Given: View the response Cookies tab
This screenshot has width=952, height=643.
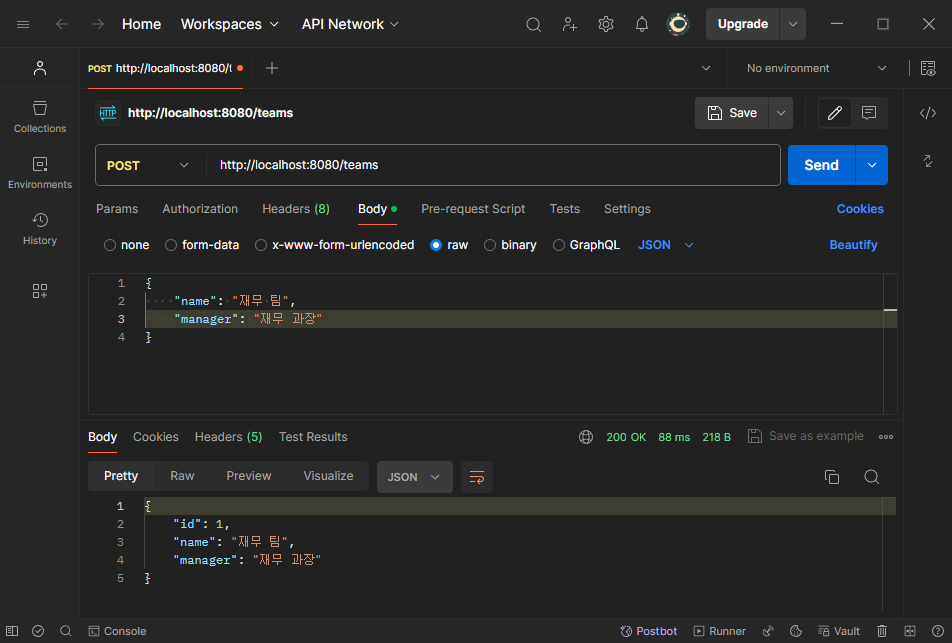Looking at the screenshot, I should [x=156, y=437].
